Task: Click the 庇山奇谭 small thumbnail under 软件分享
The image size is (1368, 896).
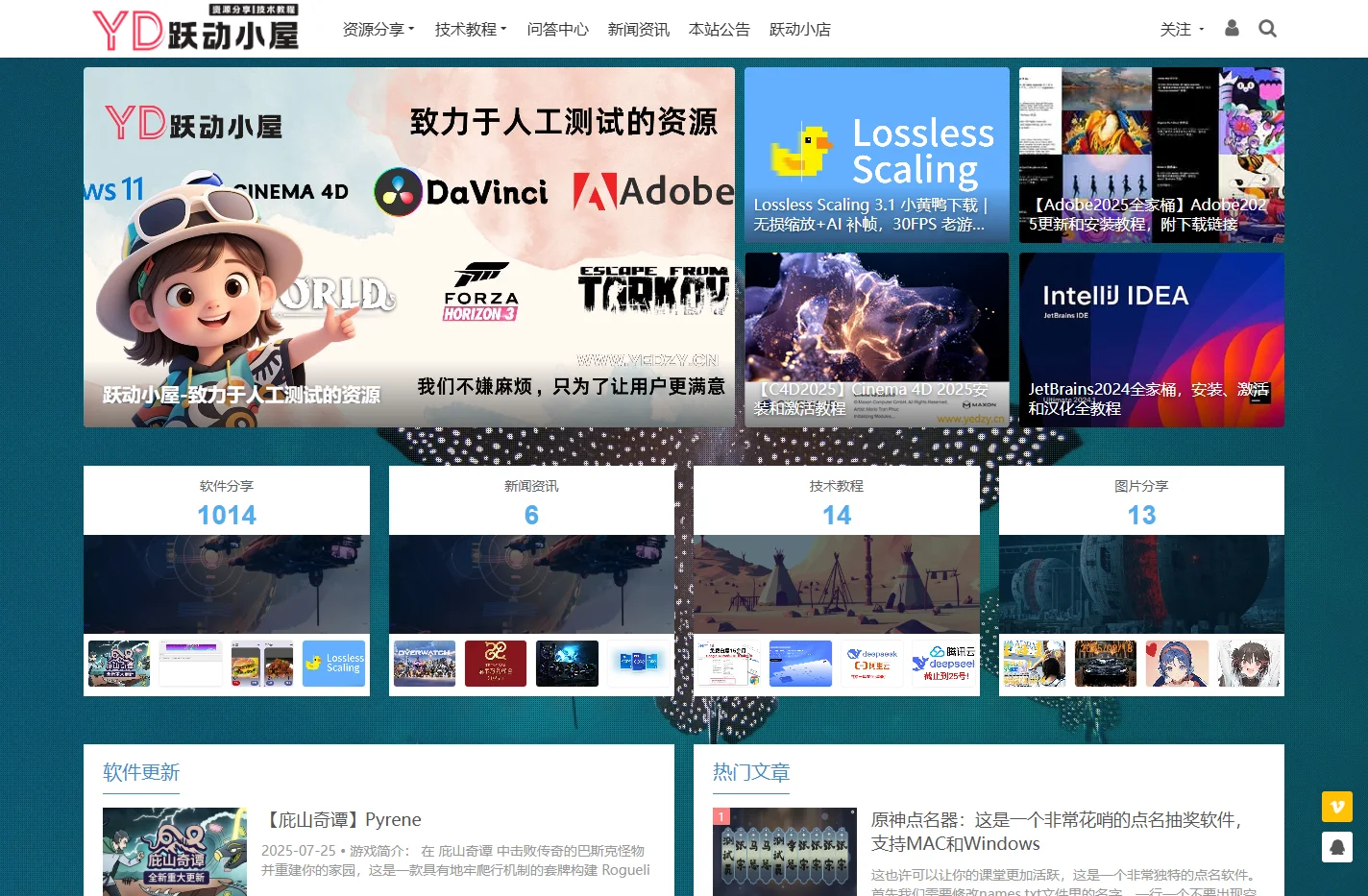Action: 119,664
